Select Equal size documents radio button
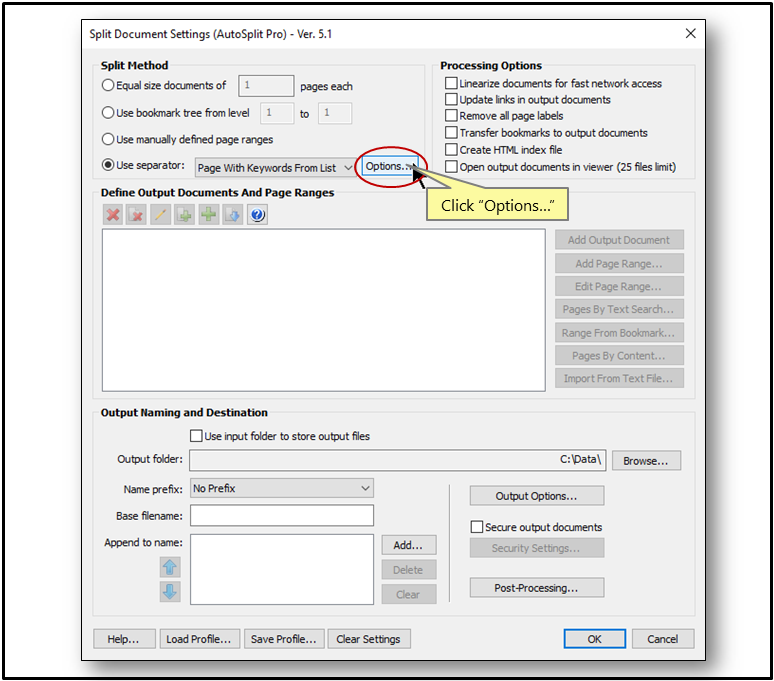774x681 pixels. coord(108,85)
